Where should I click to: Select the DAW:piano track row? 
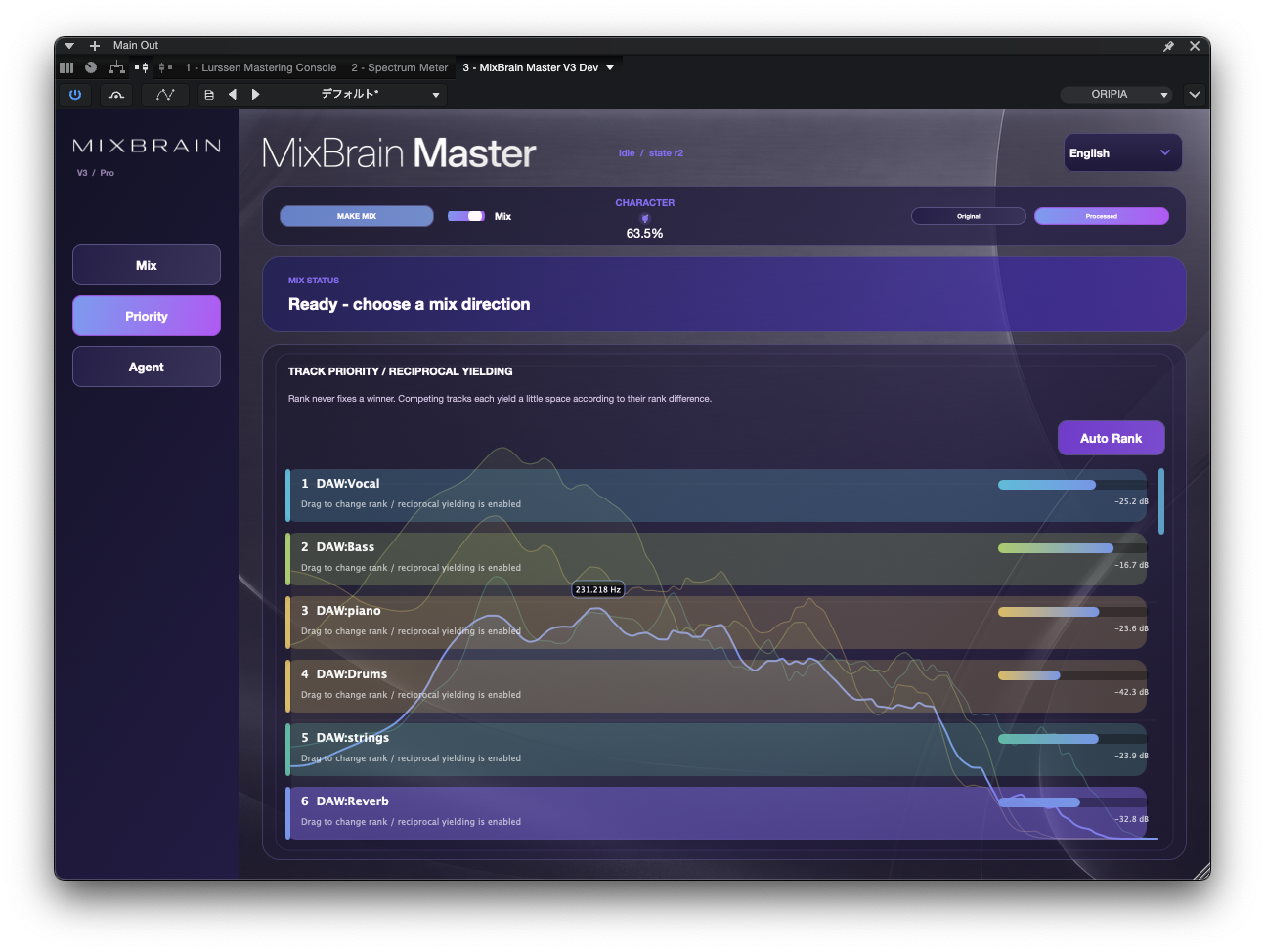[716, 623]
